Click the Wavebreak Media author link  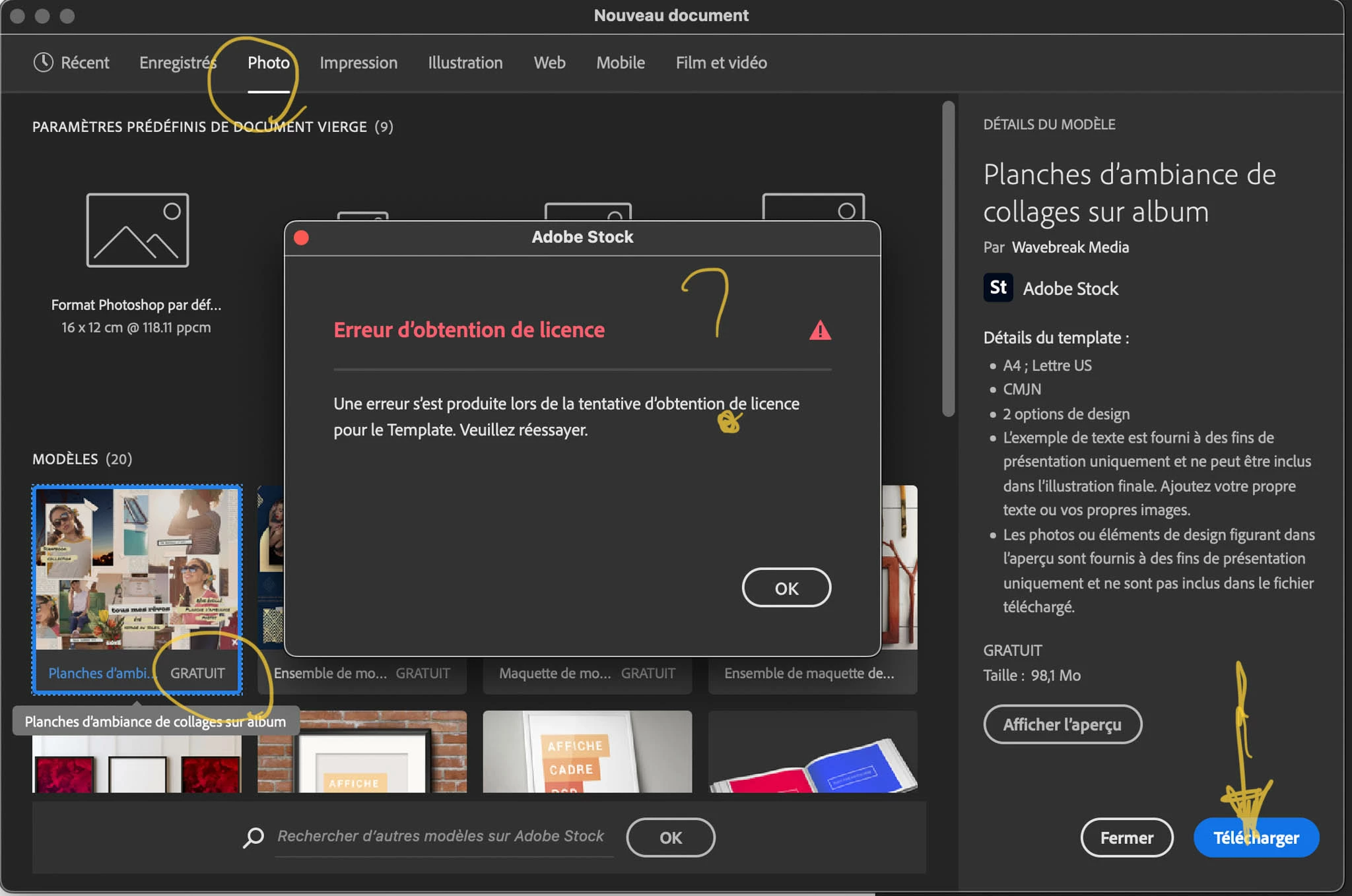tap(1070, 247)
